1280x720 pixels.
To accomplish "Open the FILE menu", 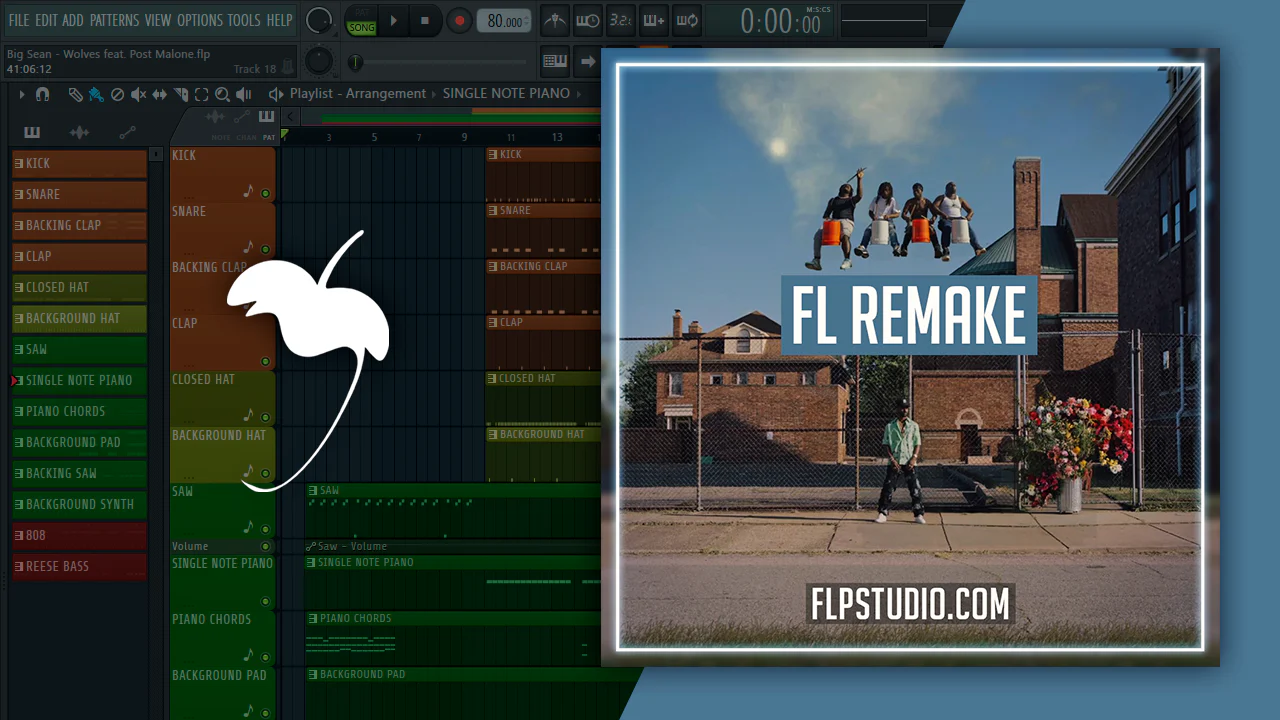I will point(19,20).
